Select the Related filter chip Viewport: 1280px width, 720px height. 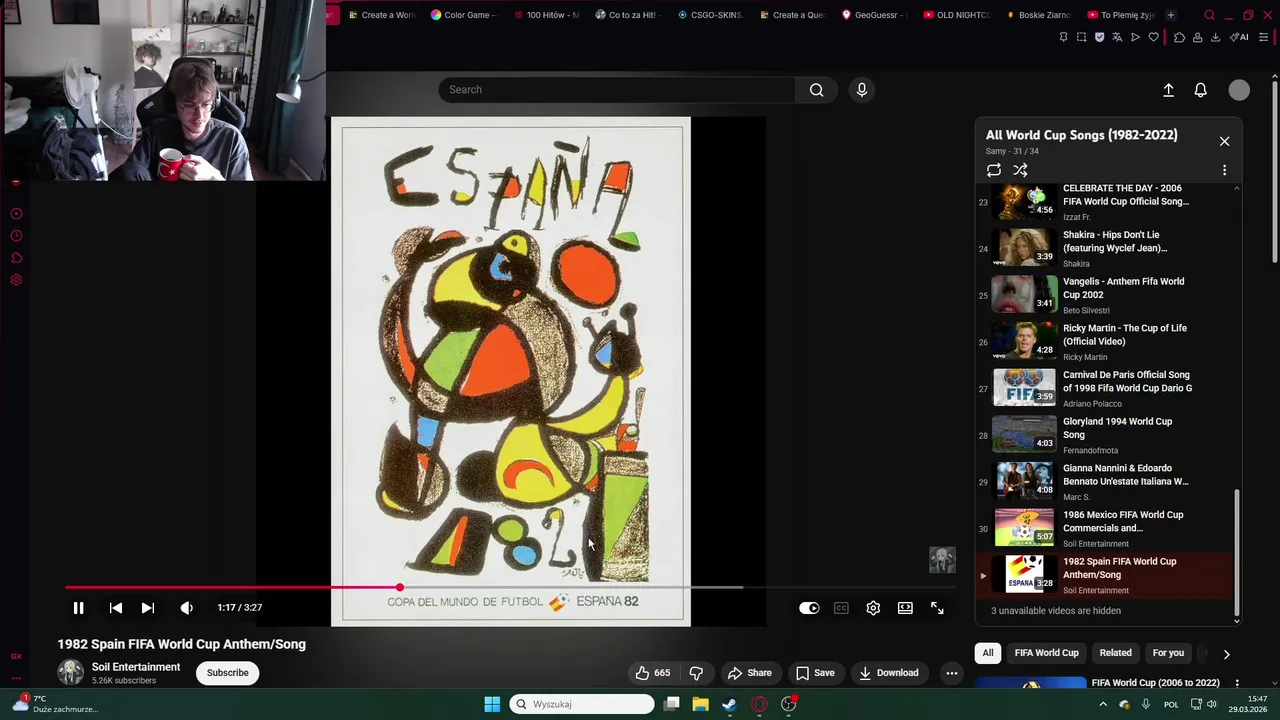click(1115, 653)
